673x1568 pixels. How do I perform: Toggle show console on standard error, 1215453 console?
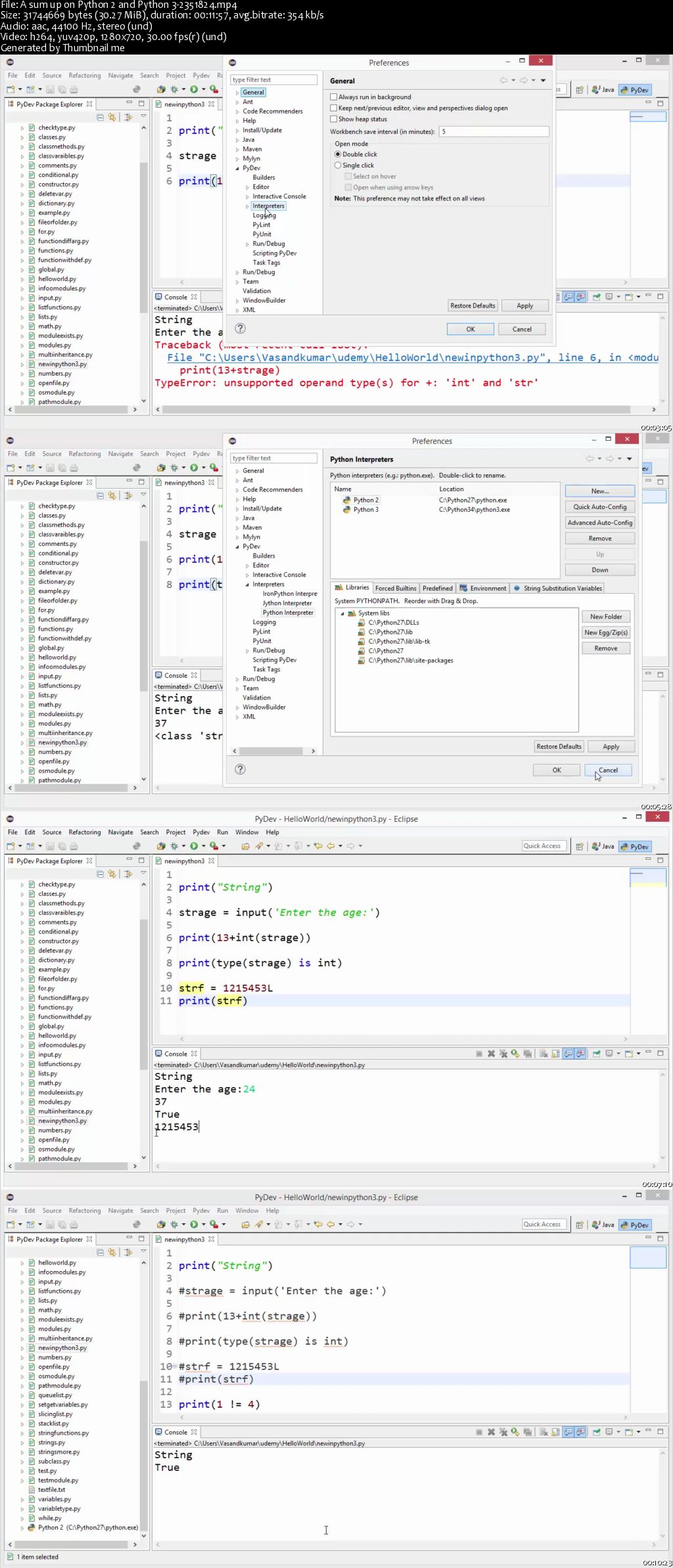click(x=581, y=1054)
